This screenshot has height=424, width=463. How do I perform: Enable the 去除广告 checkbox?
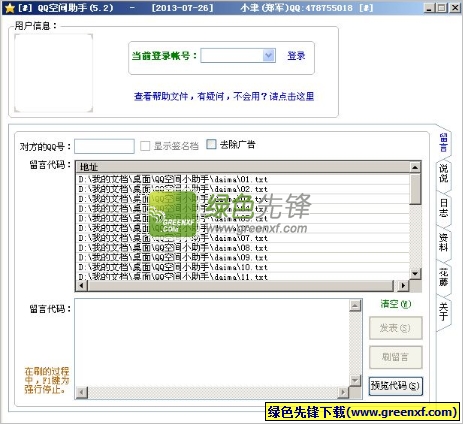[211, 144]
